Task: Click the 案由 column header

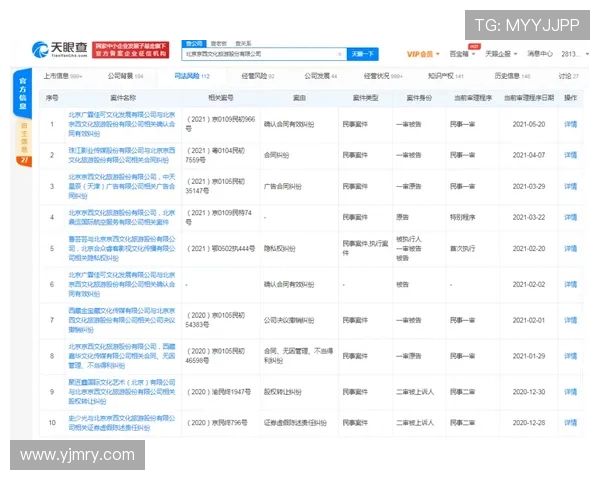Action: (299, 98)
